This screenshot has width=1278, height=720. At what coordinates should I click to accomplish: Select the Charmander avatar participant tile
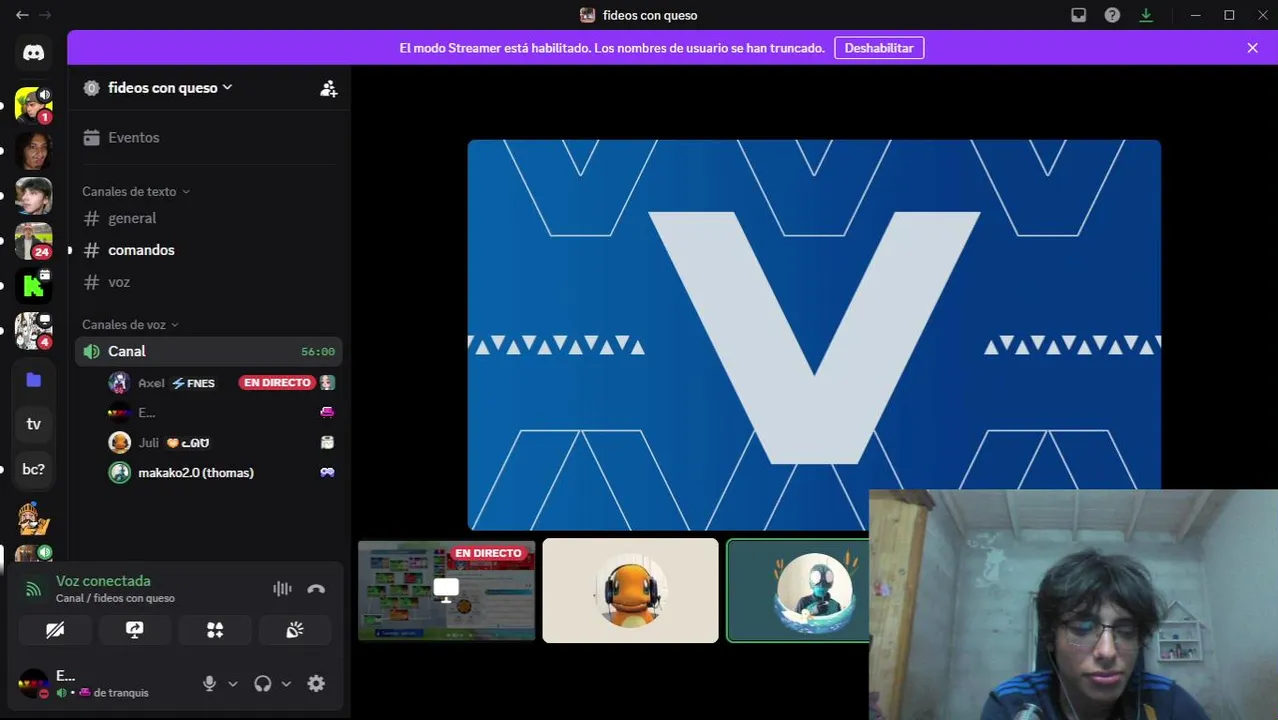click(x=630, y=590)
